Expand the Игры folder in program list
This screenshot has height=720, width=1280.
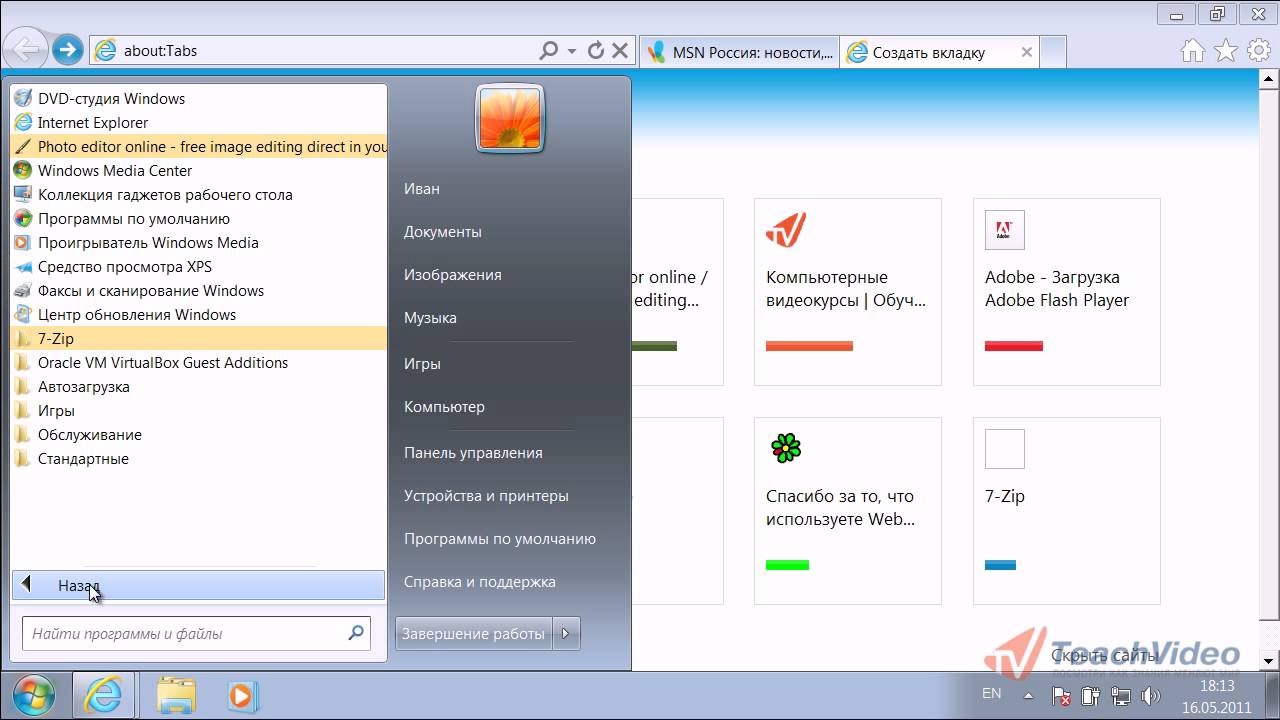[198, 410]
